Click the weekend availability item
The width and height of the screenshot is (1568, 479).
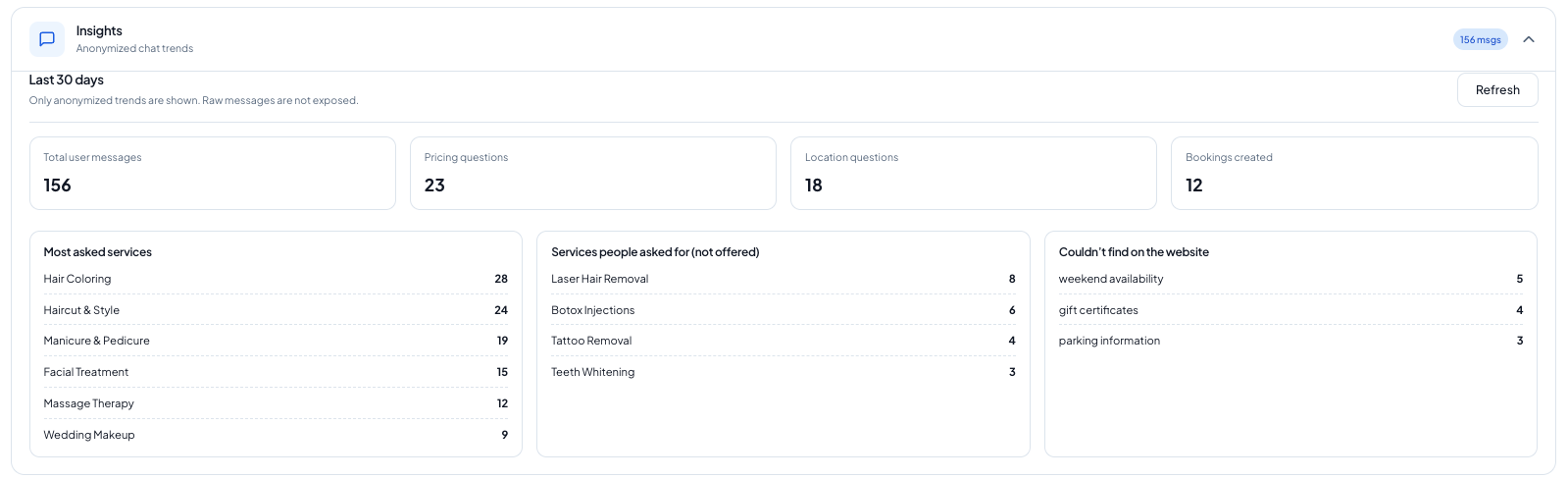pyautogui.click(x=1111, y=279)
